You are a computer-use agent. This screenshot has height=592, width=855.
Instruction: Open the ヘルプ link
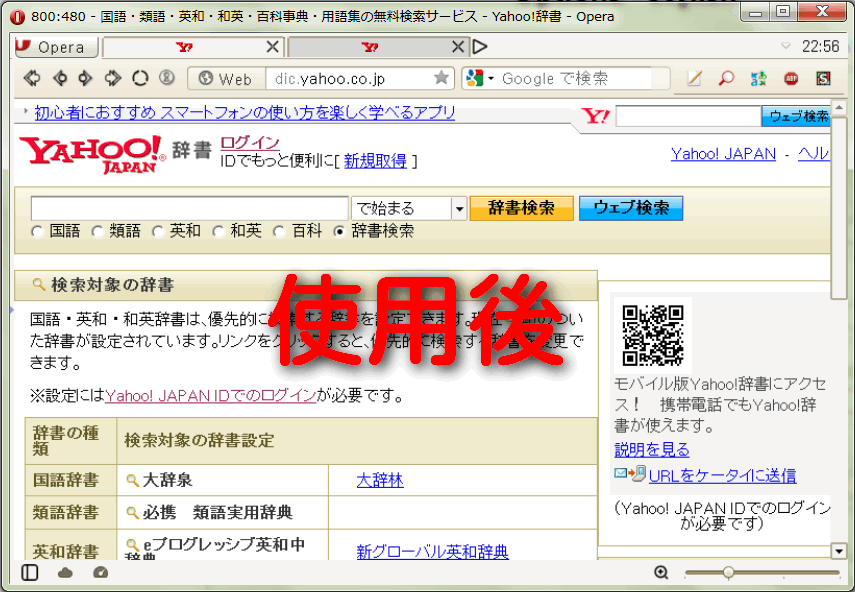pyautogui.click(x=814, y=154)
